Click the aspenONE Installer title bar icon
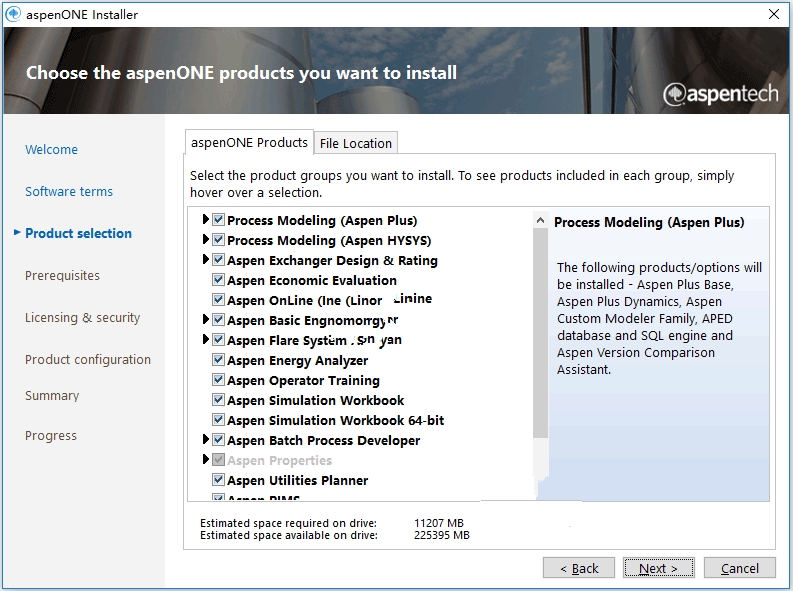 point(13,14)
